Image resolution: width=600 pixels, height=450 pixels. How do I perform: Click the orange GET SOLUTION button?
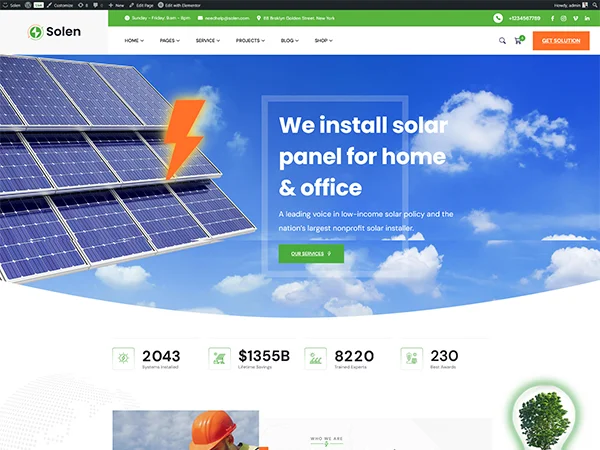click(561, 41)
